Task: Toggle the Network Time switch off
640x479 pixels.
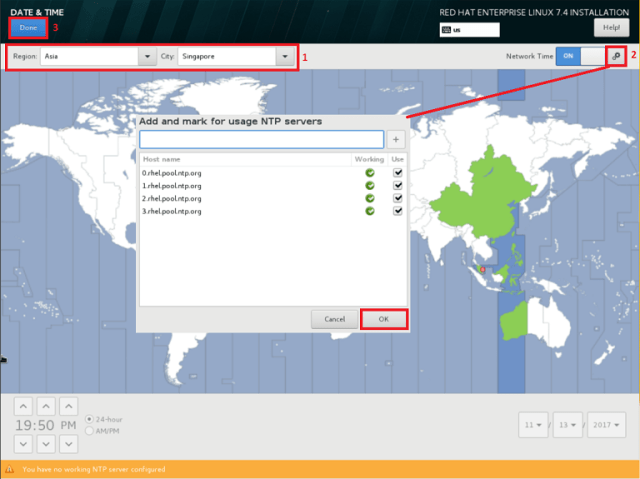Action: tap(580, 56)
